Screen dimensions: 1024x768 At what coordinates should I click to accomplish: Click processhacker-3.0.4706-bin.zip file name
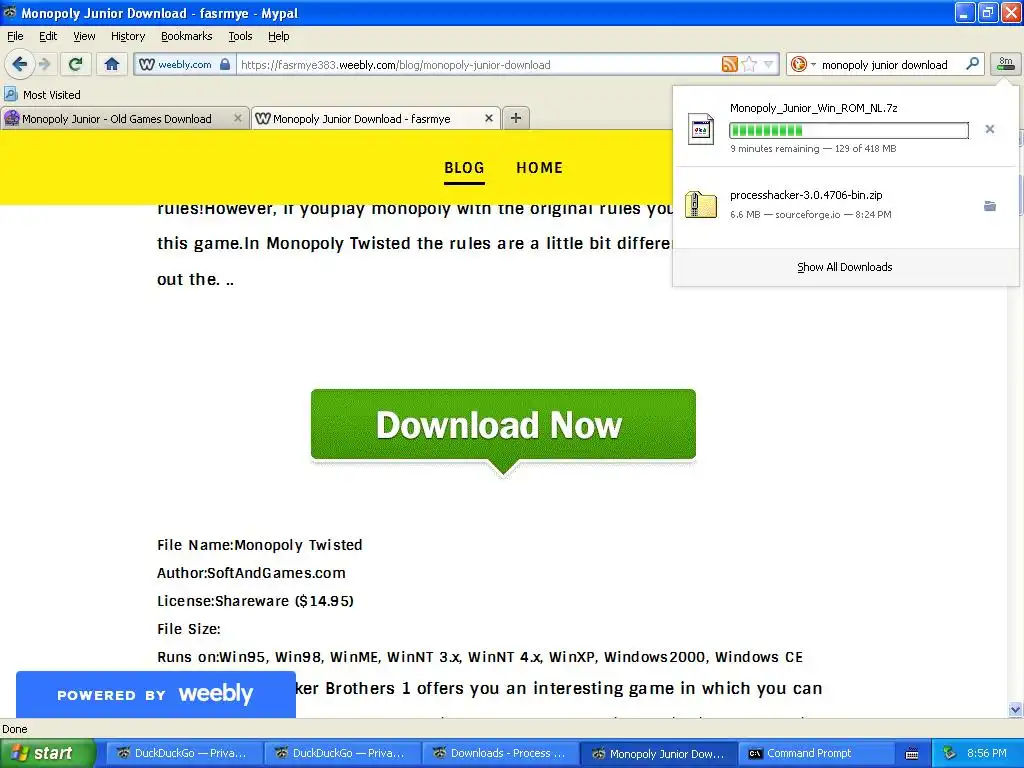[x=806, y=195]
